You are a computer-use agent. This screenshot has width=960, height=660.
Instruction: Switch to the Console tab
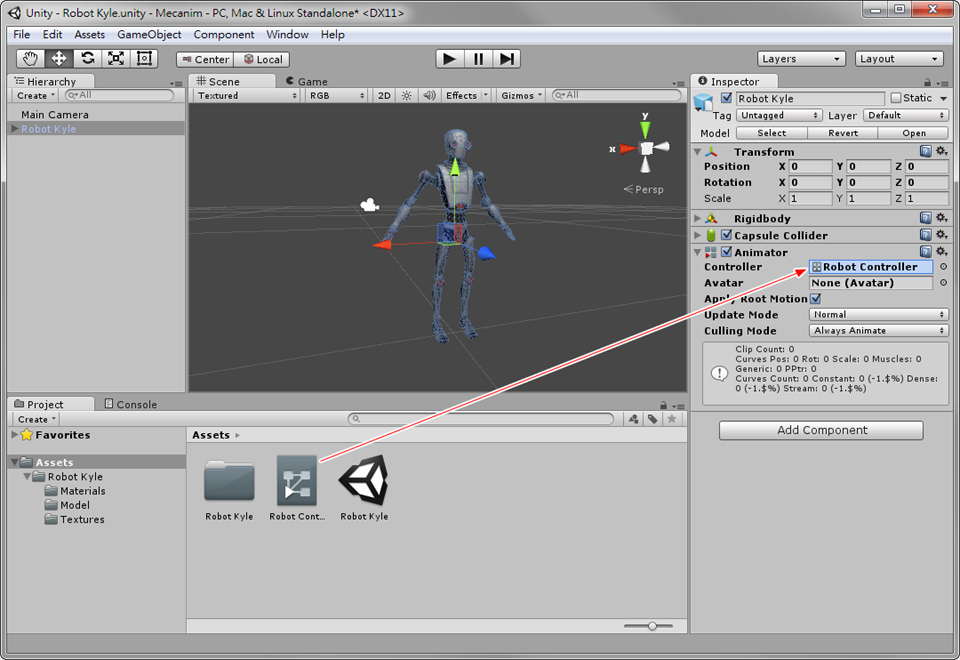coord(131,404)
